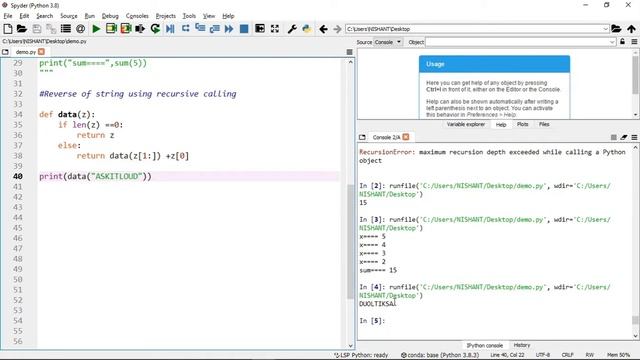Open file using the folder toolbar icon

(22, 29)
